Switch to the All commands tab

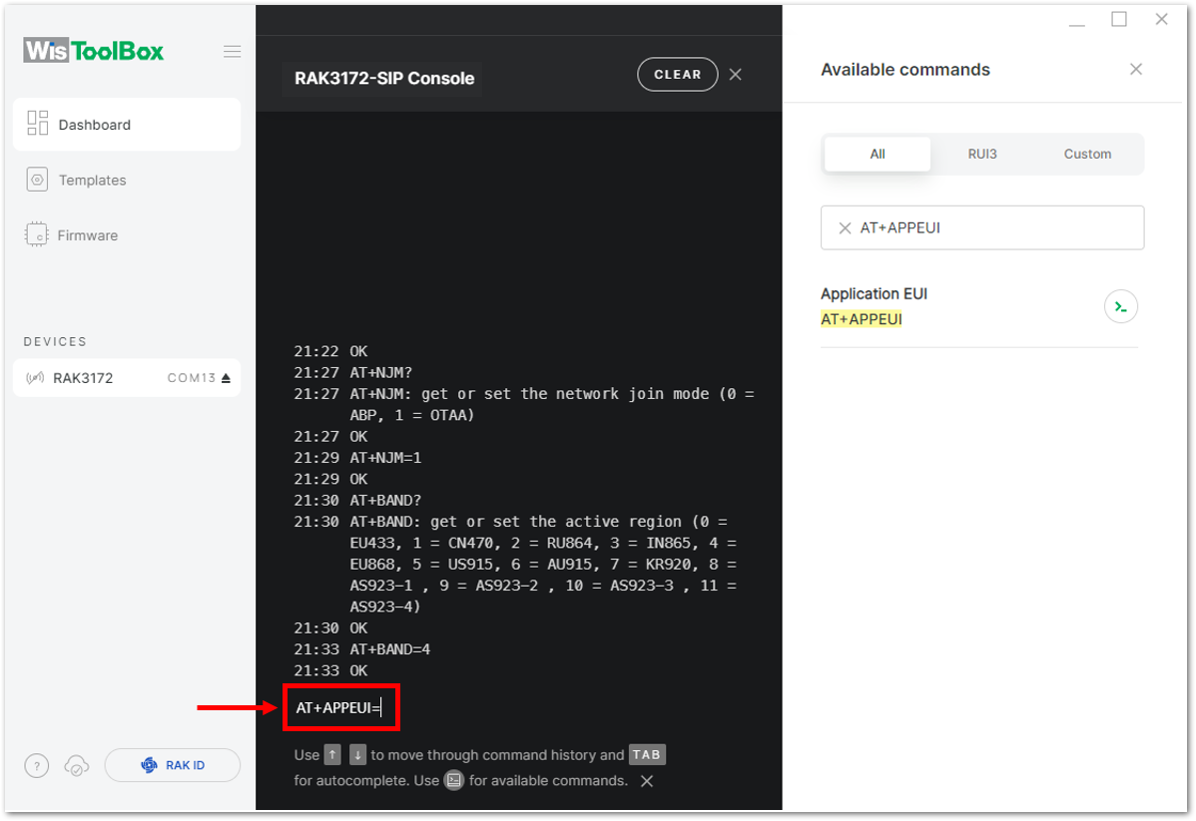click(x=877, y=154)
